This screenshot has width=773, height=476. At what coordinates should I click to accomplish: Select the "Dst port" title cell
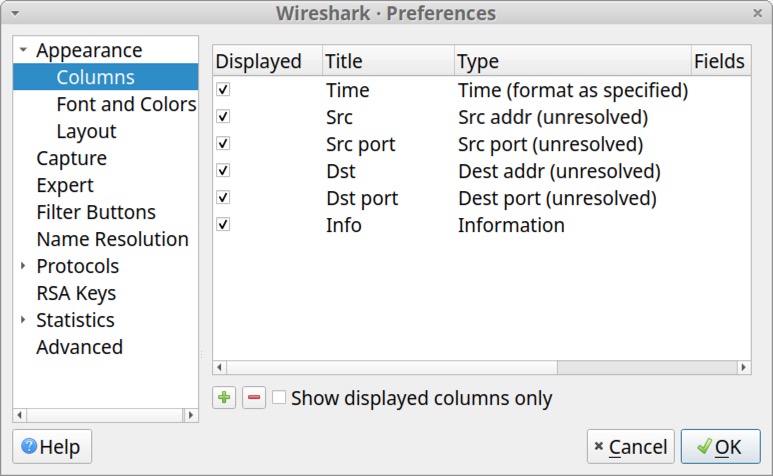click(x=362, y=198)
